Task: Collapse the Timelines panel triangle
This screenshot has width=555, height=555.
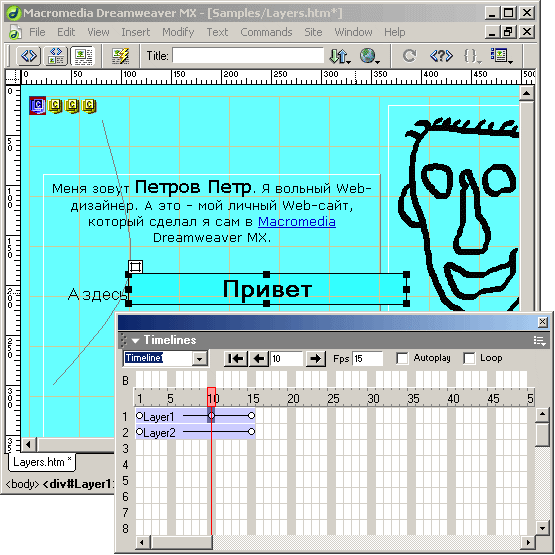Action: pos(135,341)
